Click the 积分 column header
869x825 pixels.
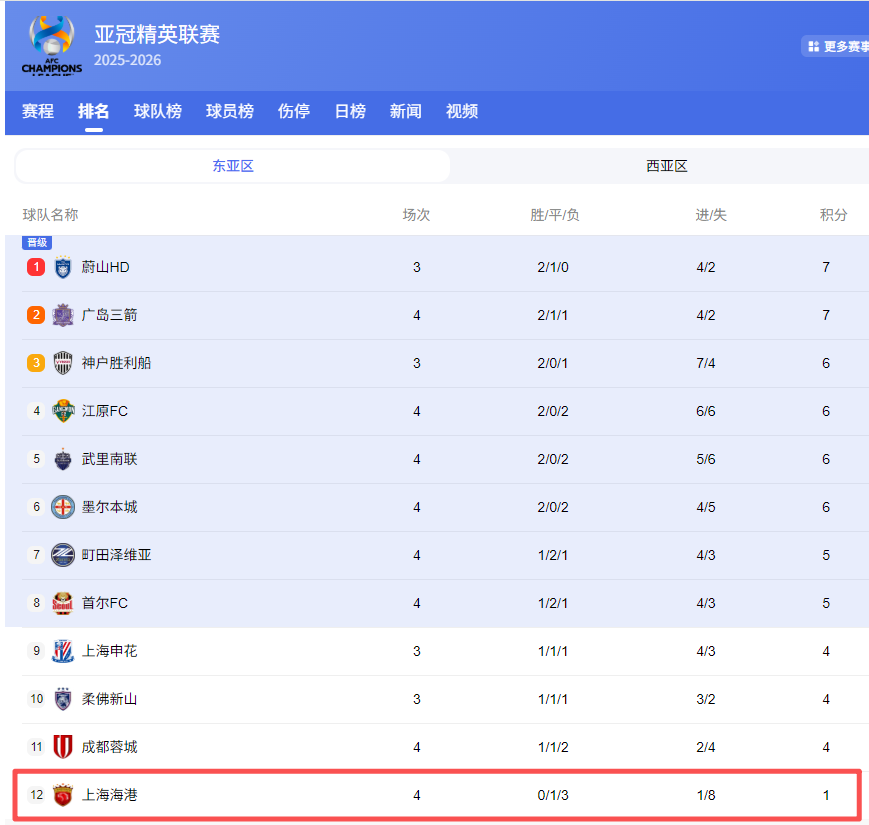(834, 215)
